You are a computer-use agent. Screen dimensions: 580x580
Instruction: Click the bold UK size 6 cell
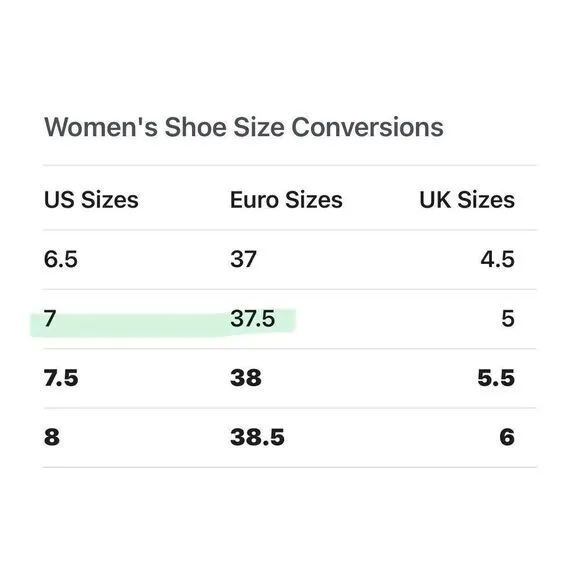[507, 437]
